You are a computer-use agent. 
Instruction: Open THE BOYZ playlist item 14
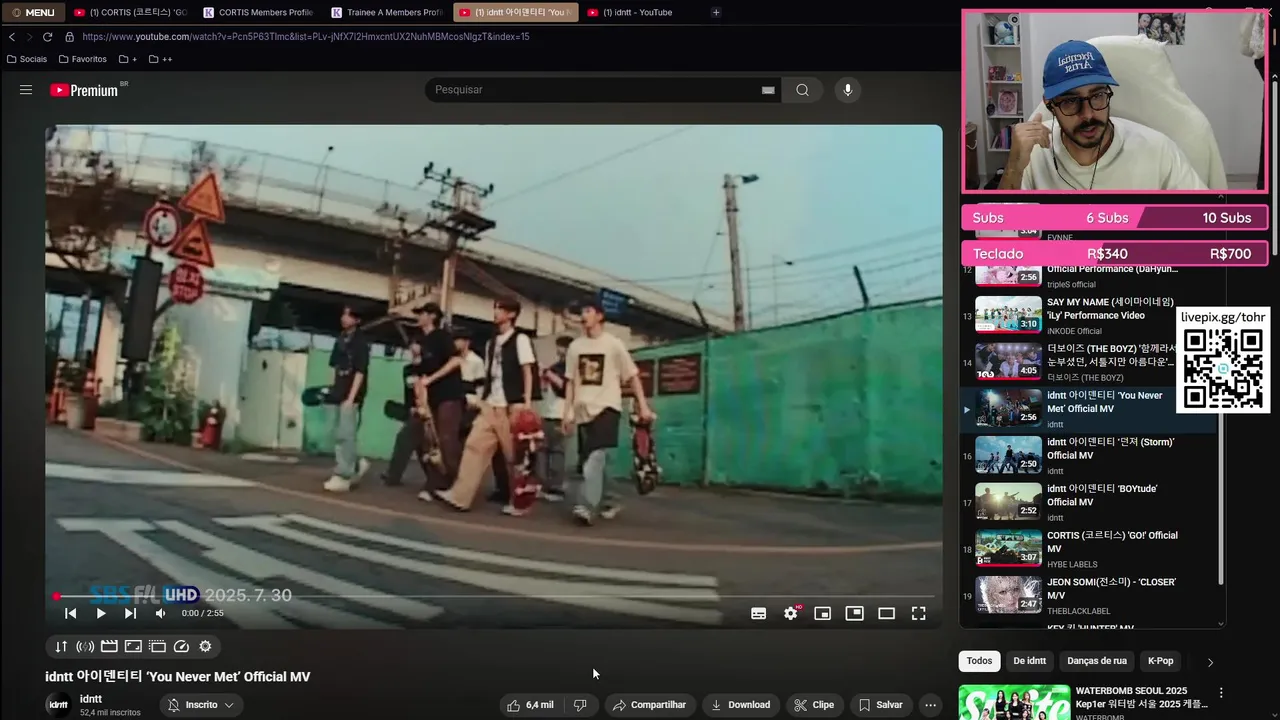point(1089,362)
